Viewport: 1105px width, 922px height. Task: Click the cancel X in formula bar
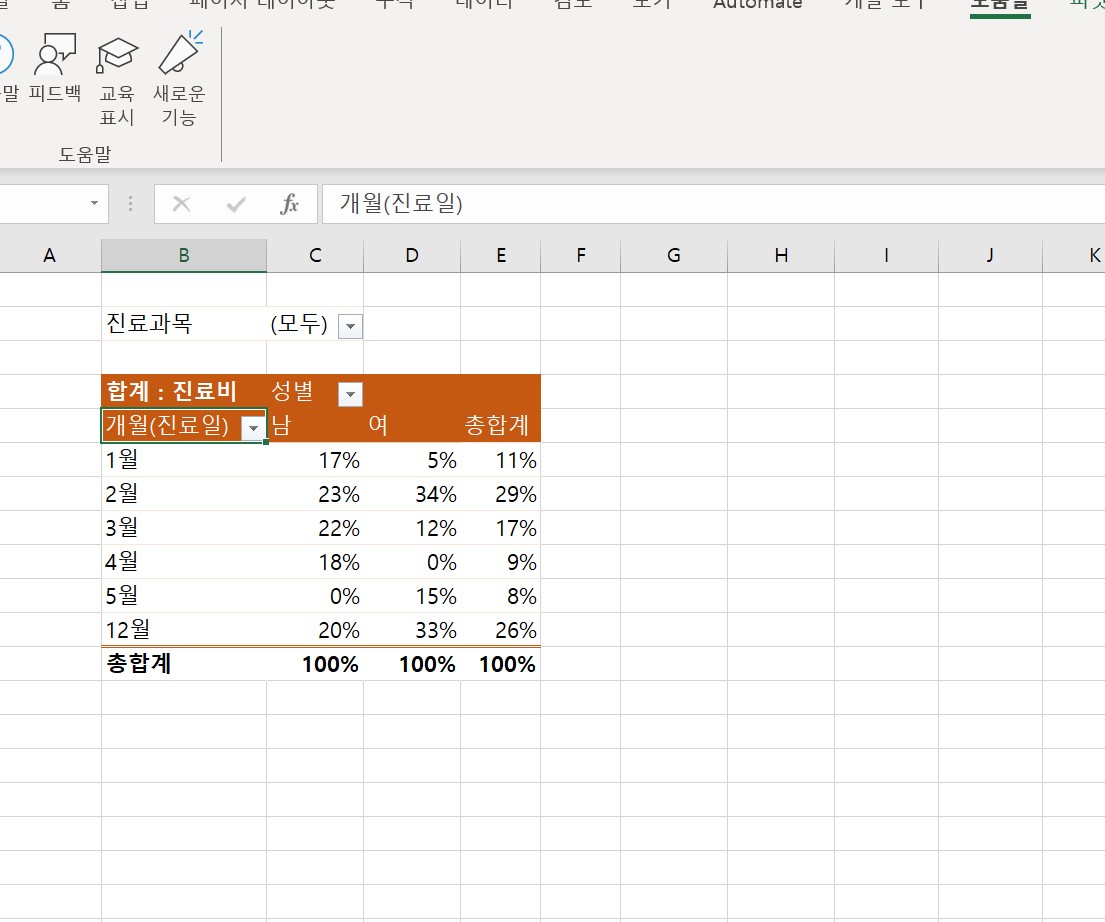[181, 204]
